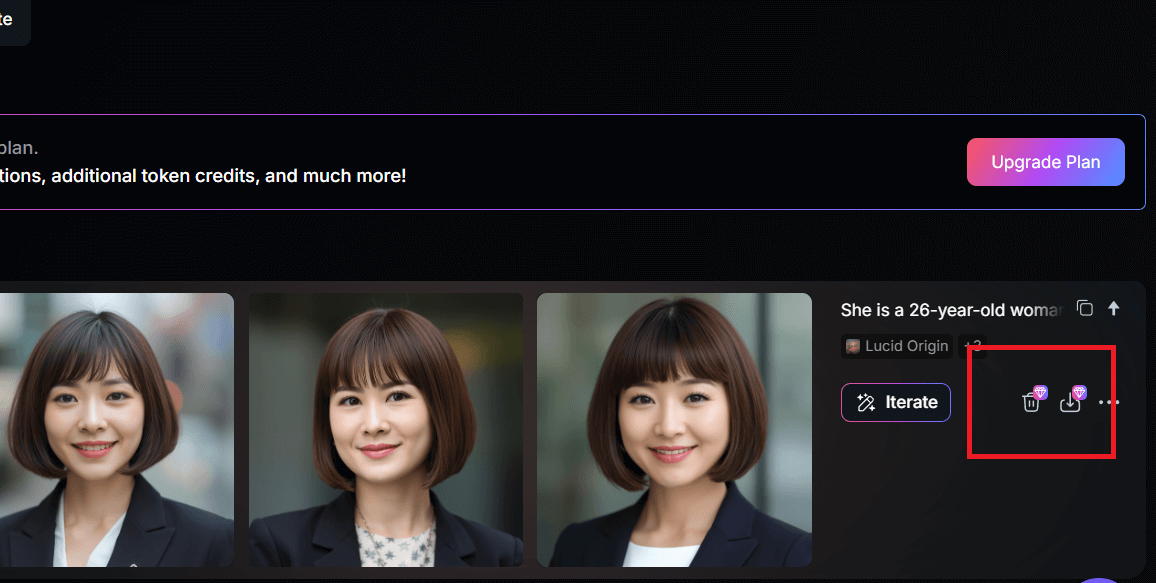The height and width of the screenshot is (583, 1156).
Task: Click the Iterate button label
Action: (911, 402)
